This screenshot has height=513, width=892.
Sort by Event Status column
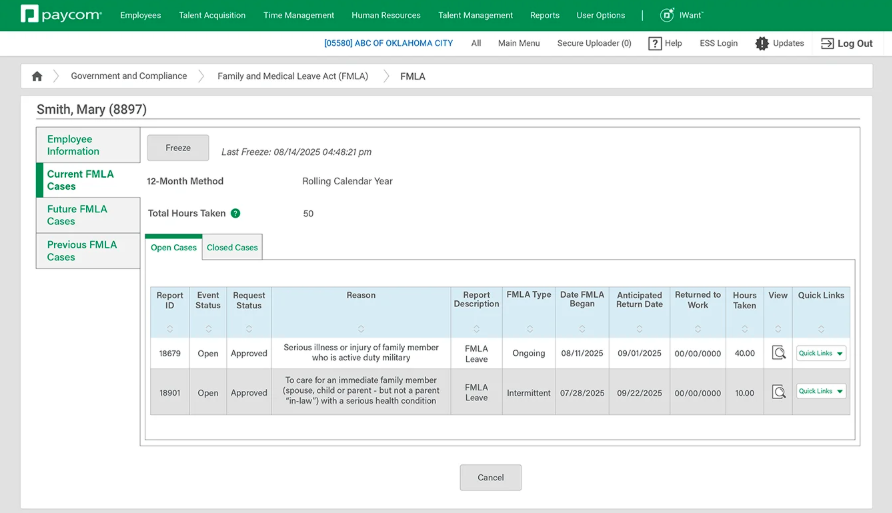[x=208, y=329]
